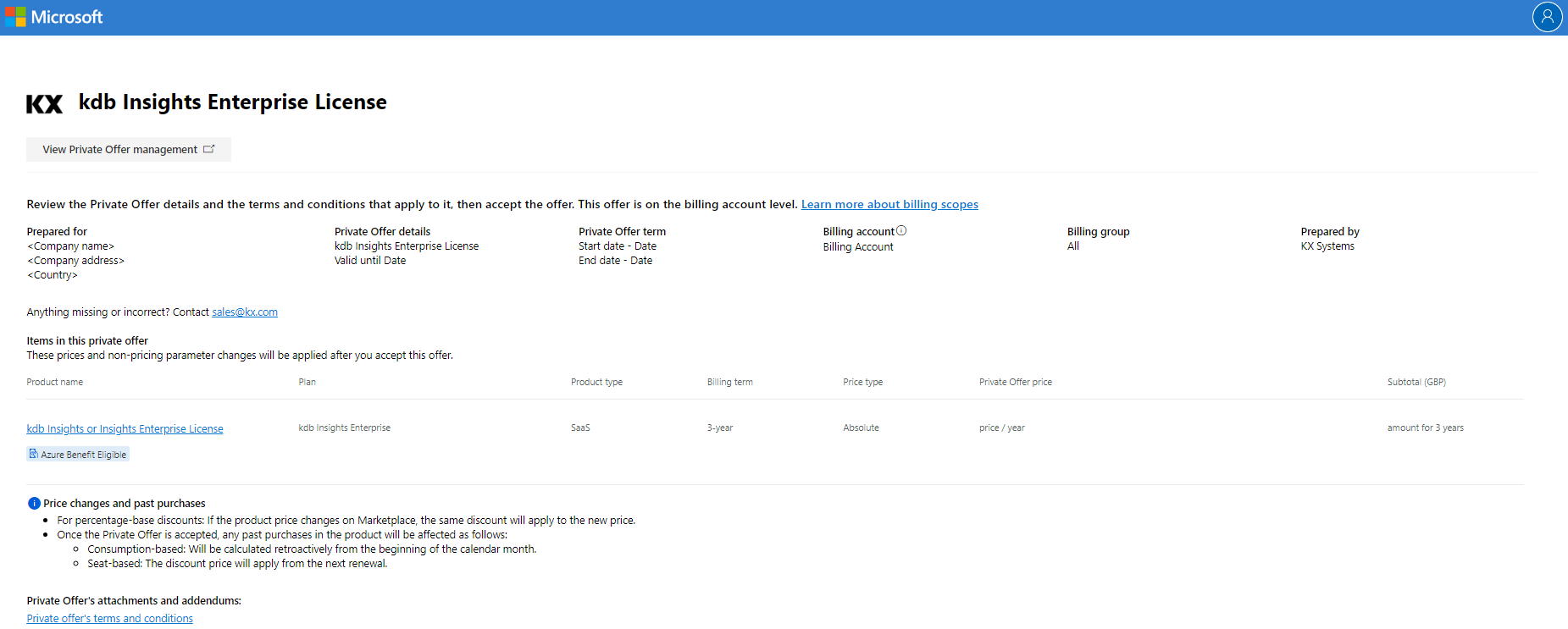Click the Subtotal (GBP) column header
Viewport: 1568px width, 629px height.
(x=1416, y=383)
